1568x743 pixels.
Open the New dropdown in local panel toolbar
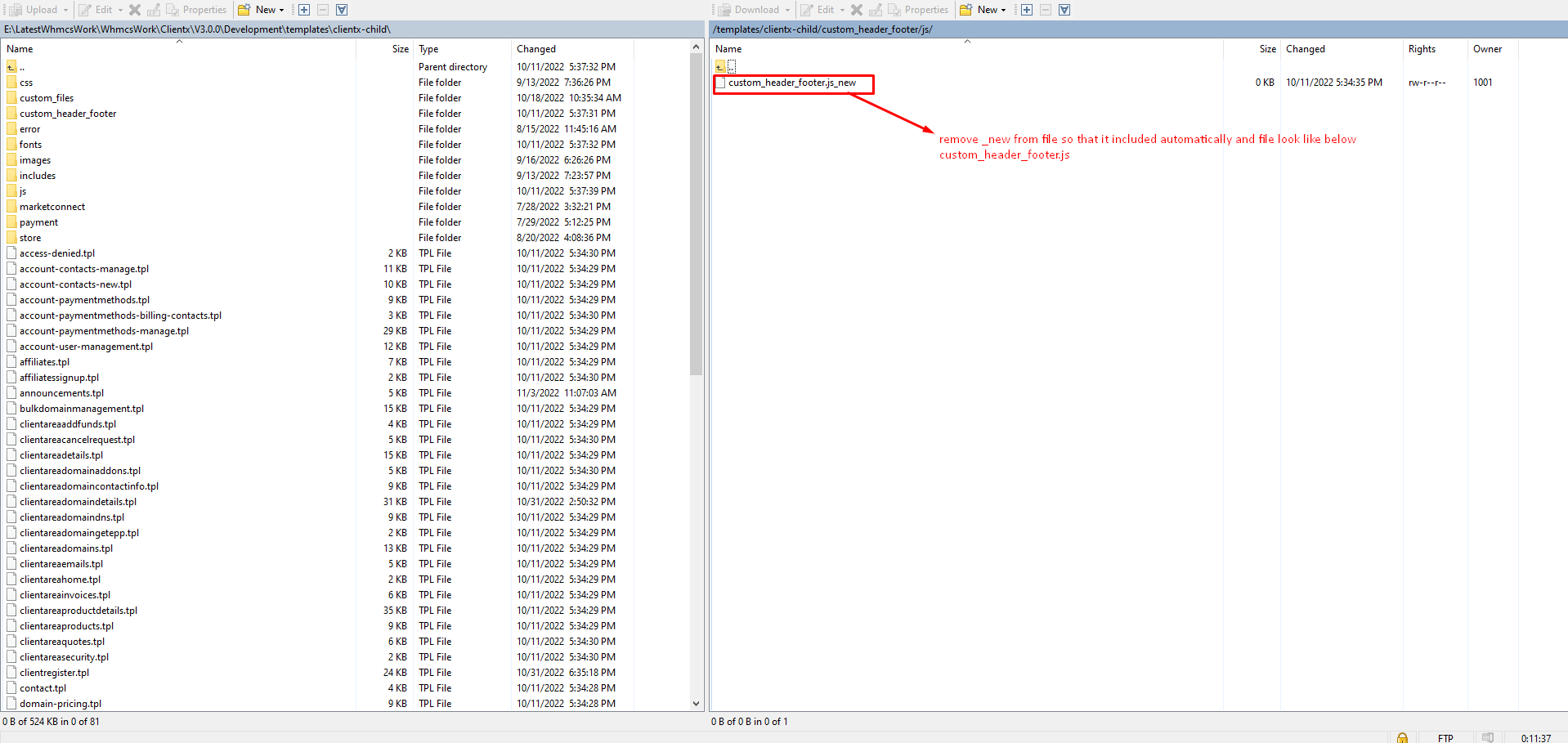coord(262,10)
